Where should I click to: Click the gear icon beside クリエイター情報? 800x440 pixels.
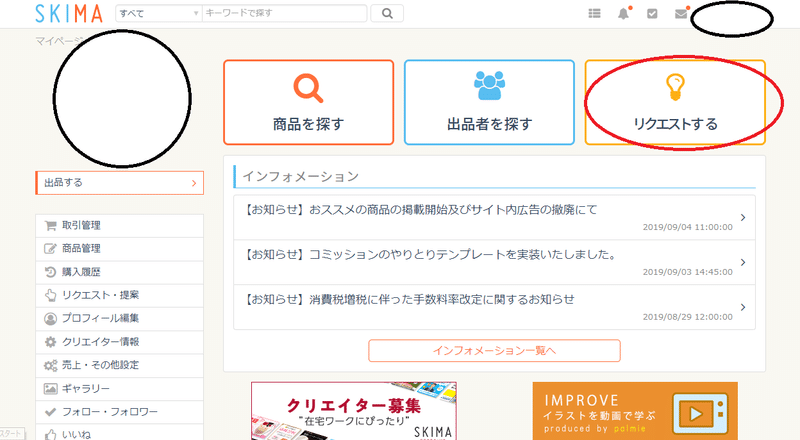pos(50,342)
